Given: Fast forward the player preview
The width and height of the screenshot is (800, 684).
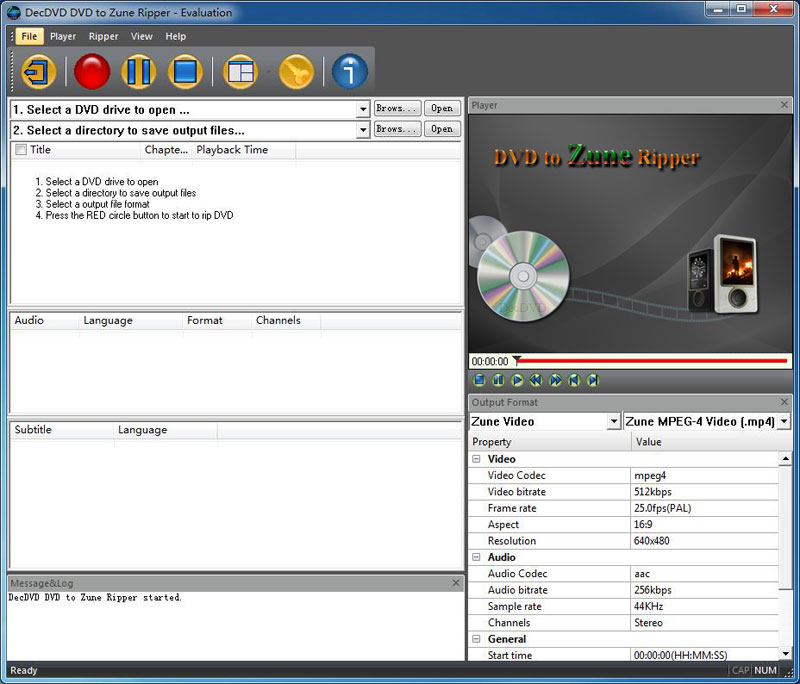Looking at the screenshot, I should coord(555,380).
